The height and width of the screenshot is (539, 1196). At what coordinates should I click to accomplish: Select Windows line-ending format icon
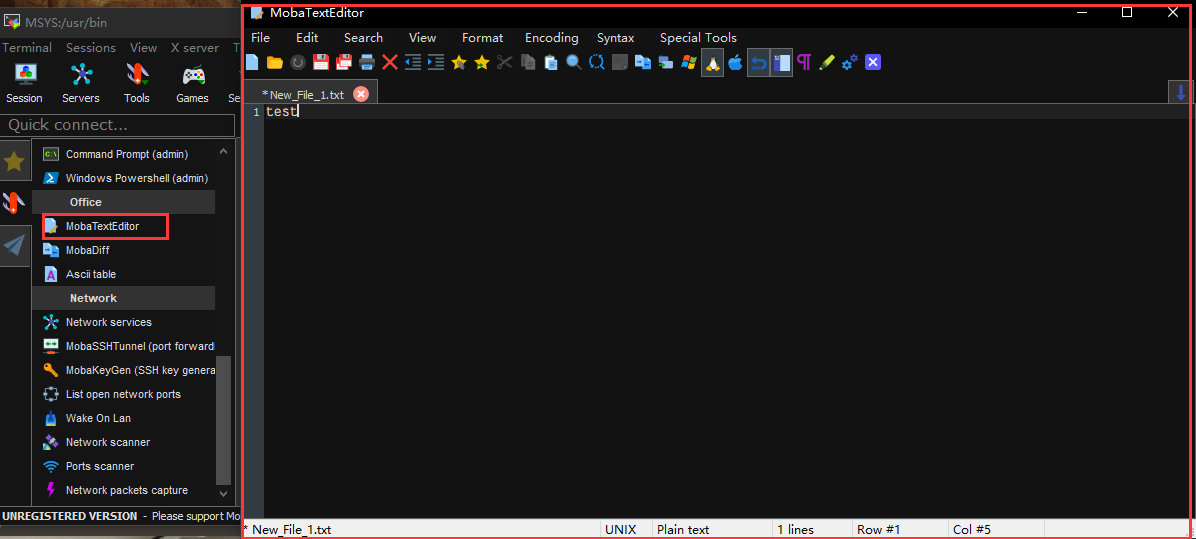pyautogui.click(x=689, y=63)
